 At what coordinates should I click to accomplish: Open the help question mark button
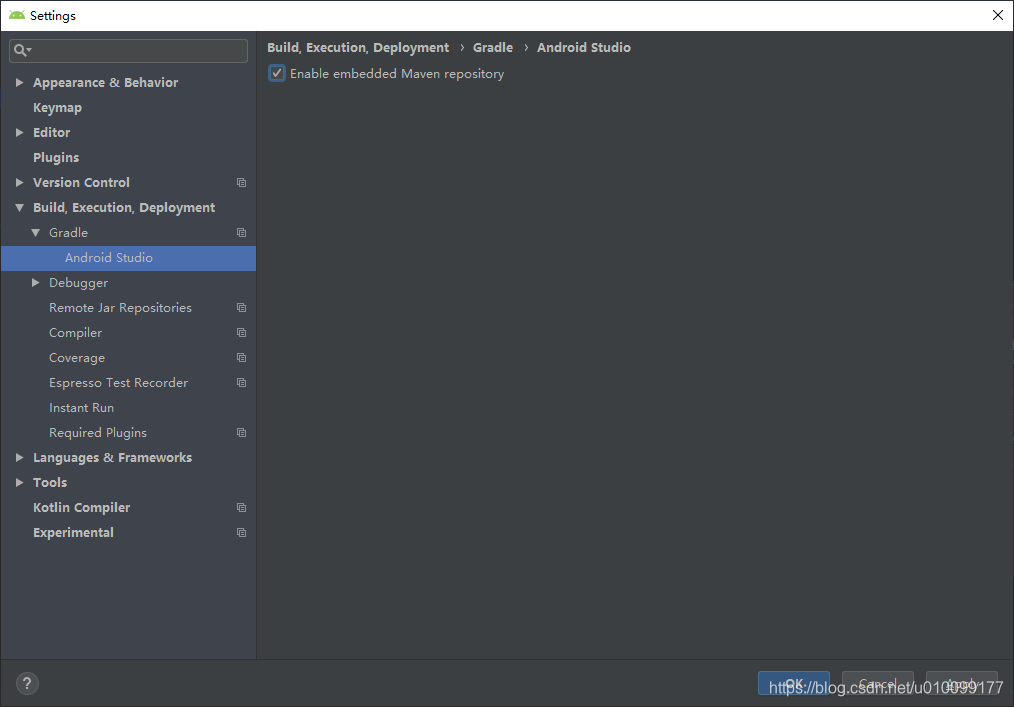[x=27, y=683]
